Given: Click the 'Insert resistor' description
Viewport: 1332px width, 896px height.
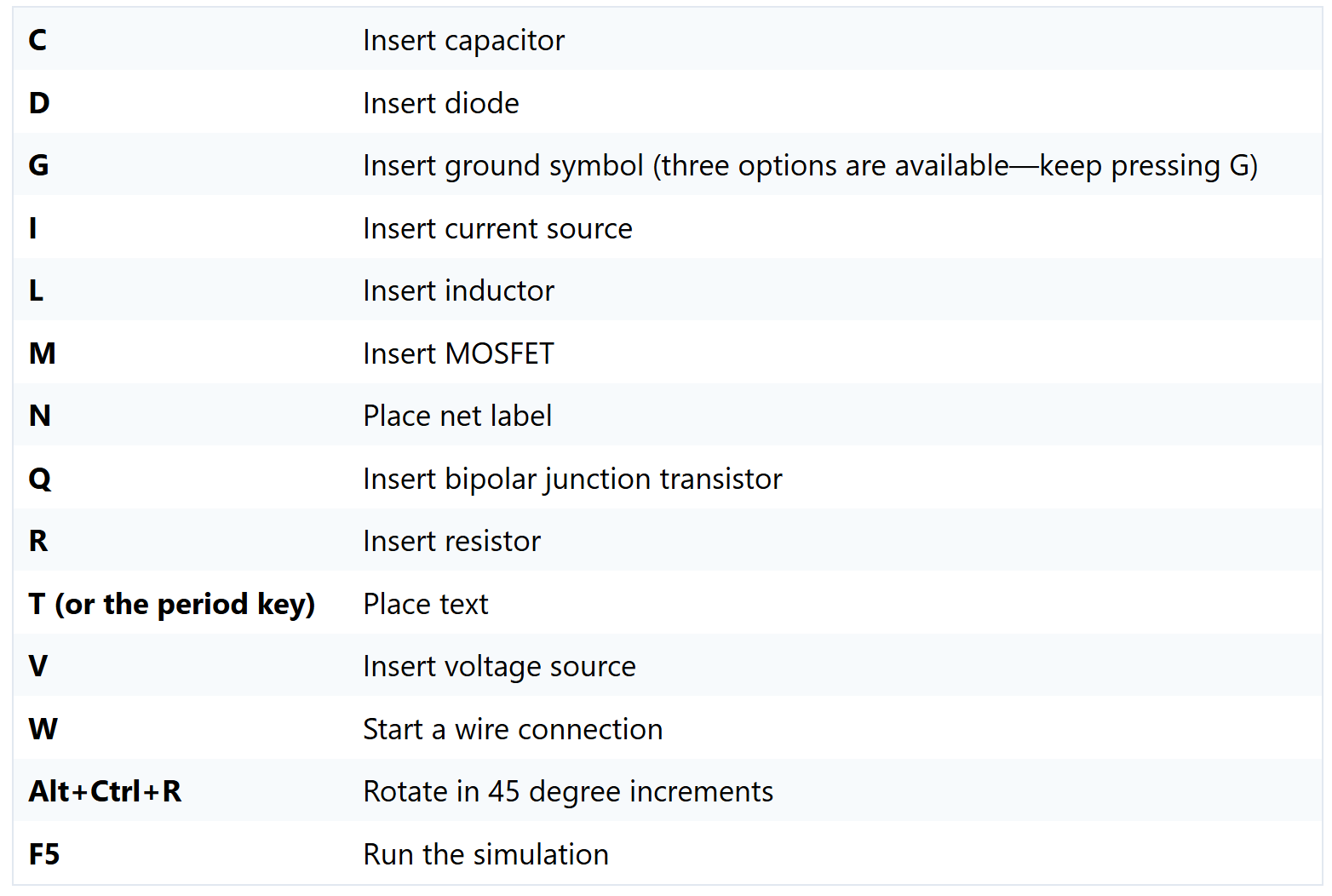Looking at the screenshot, I should tap(451, 541).
